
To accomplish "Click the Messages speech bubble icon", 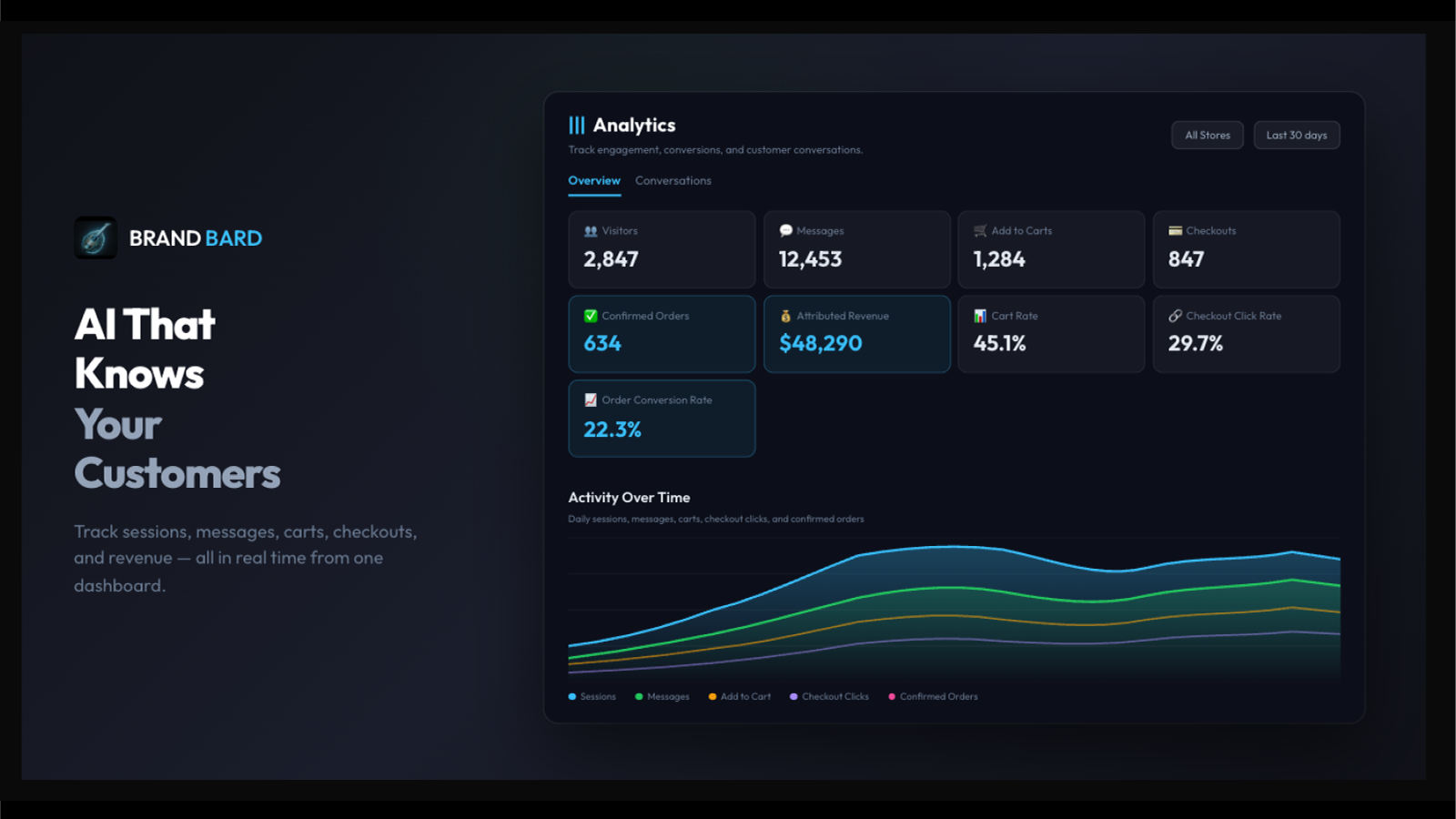I will (x=786, y=231).
